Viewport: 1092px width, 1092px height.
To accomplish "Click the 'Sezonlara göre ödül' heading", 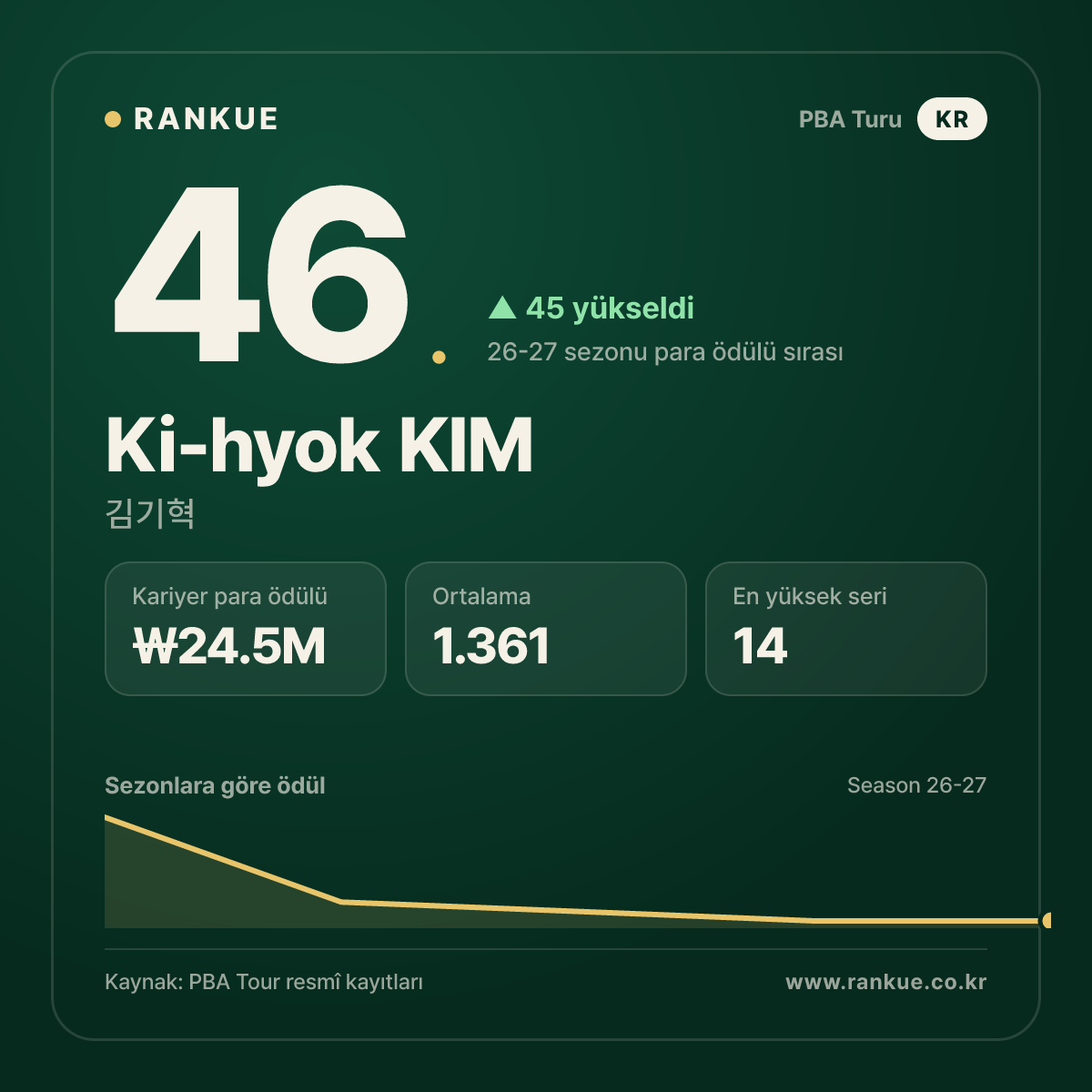I will (215, 786).
